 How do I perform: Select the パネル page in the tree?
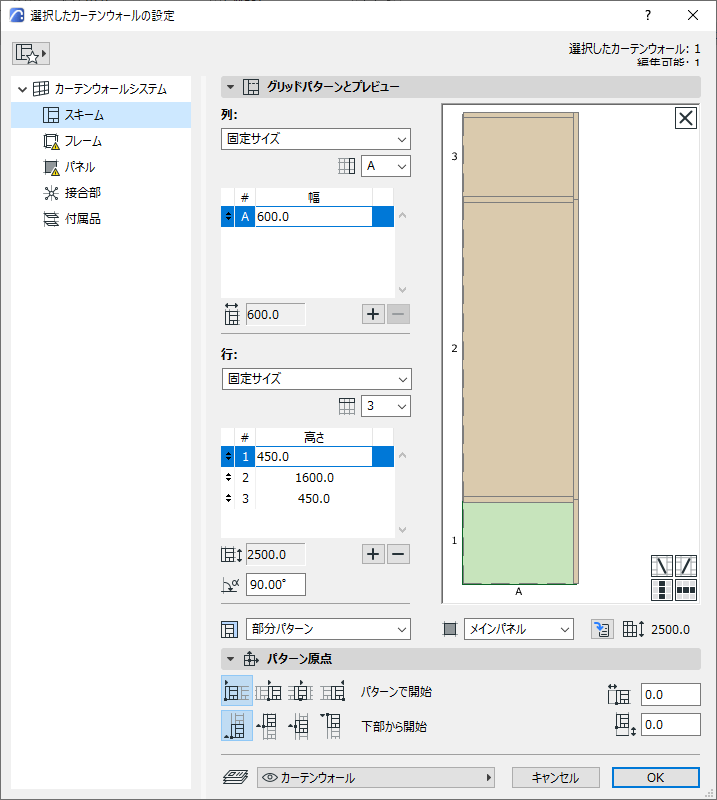tap(101, 167)
